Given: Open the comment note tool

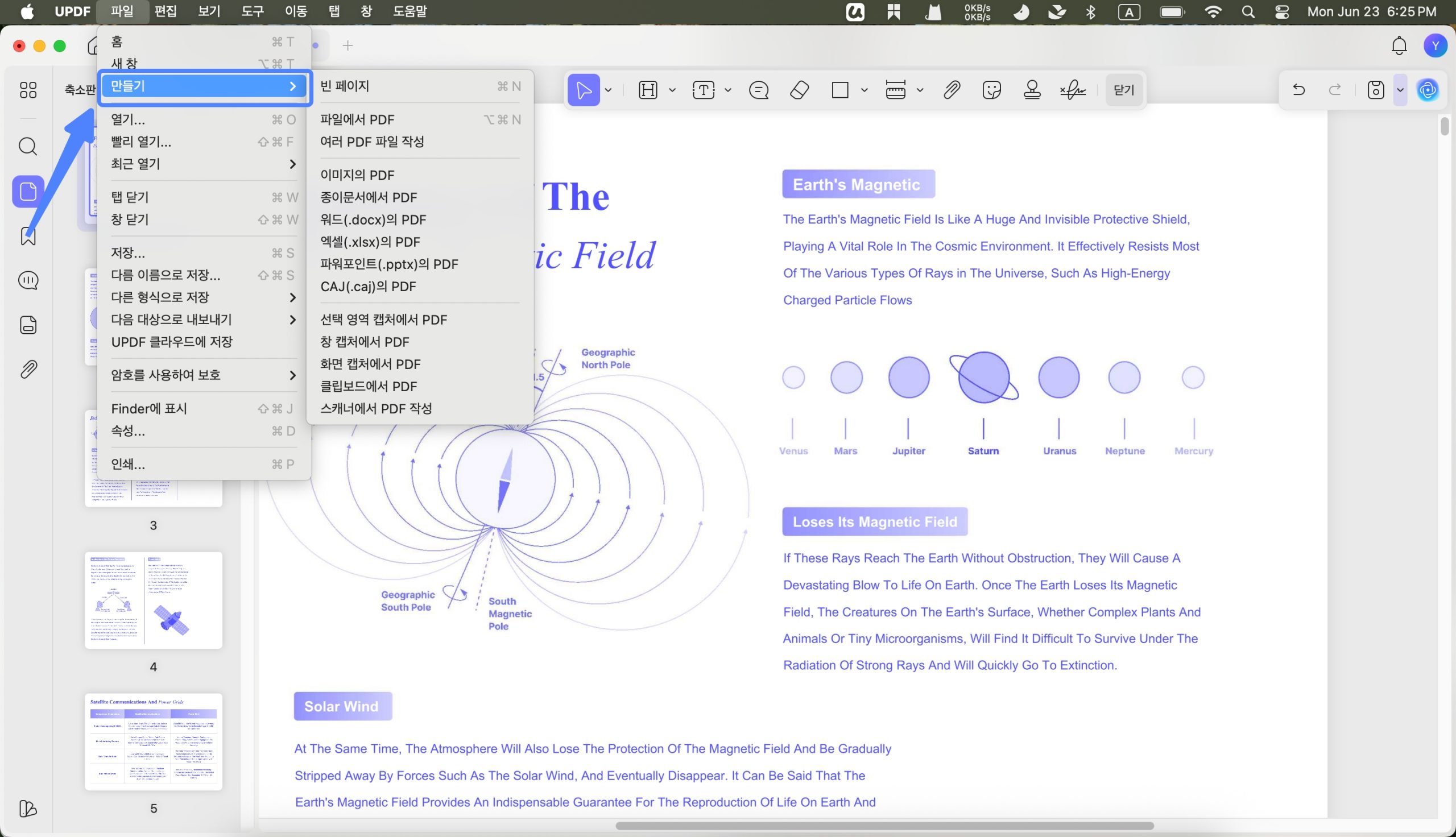Looking at the screenshot, I should (x=759, y=90).
